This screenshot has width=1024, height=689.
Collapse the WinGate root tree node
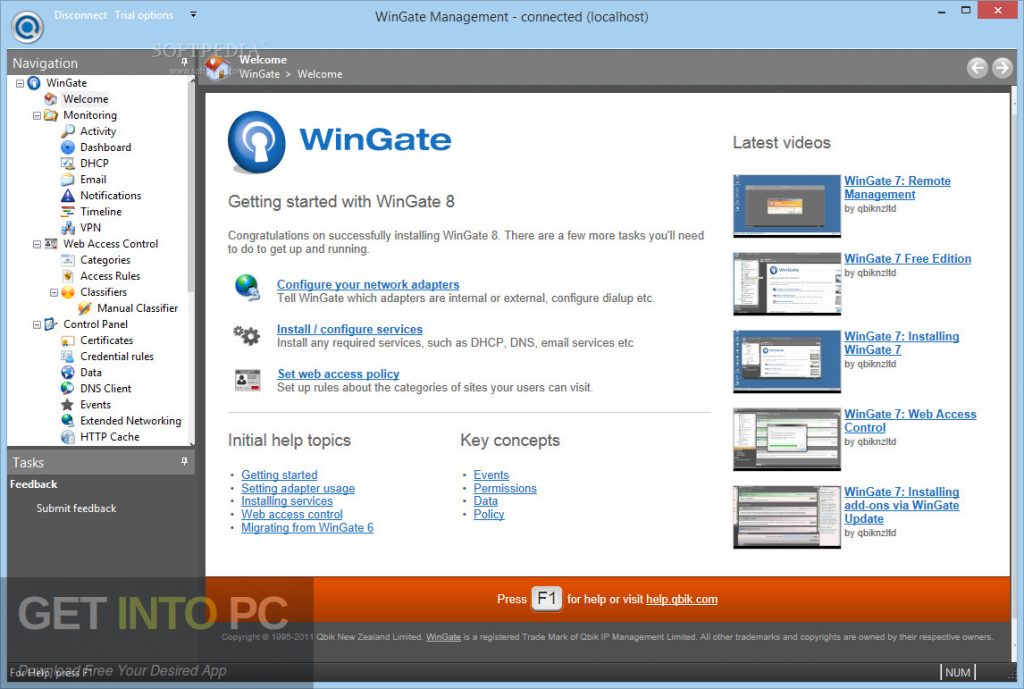tap(20, 83)
